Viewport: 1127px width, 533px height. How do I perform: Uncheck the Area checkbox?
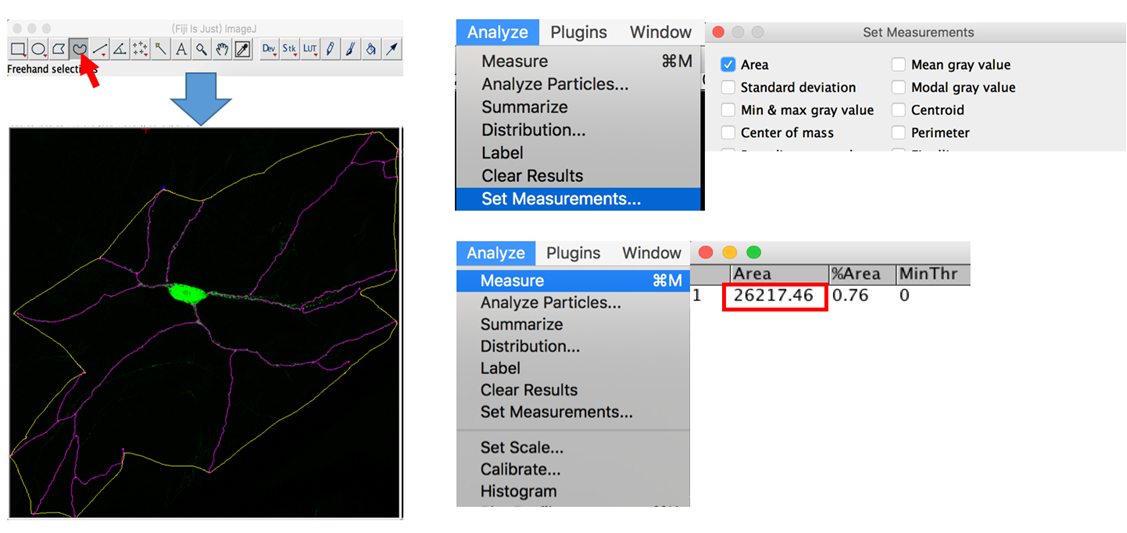(x=728, y=65)
